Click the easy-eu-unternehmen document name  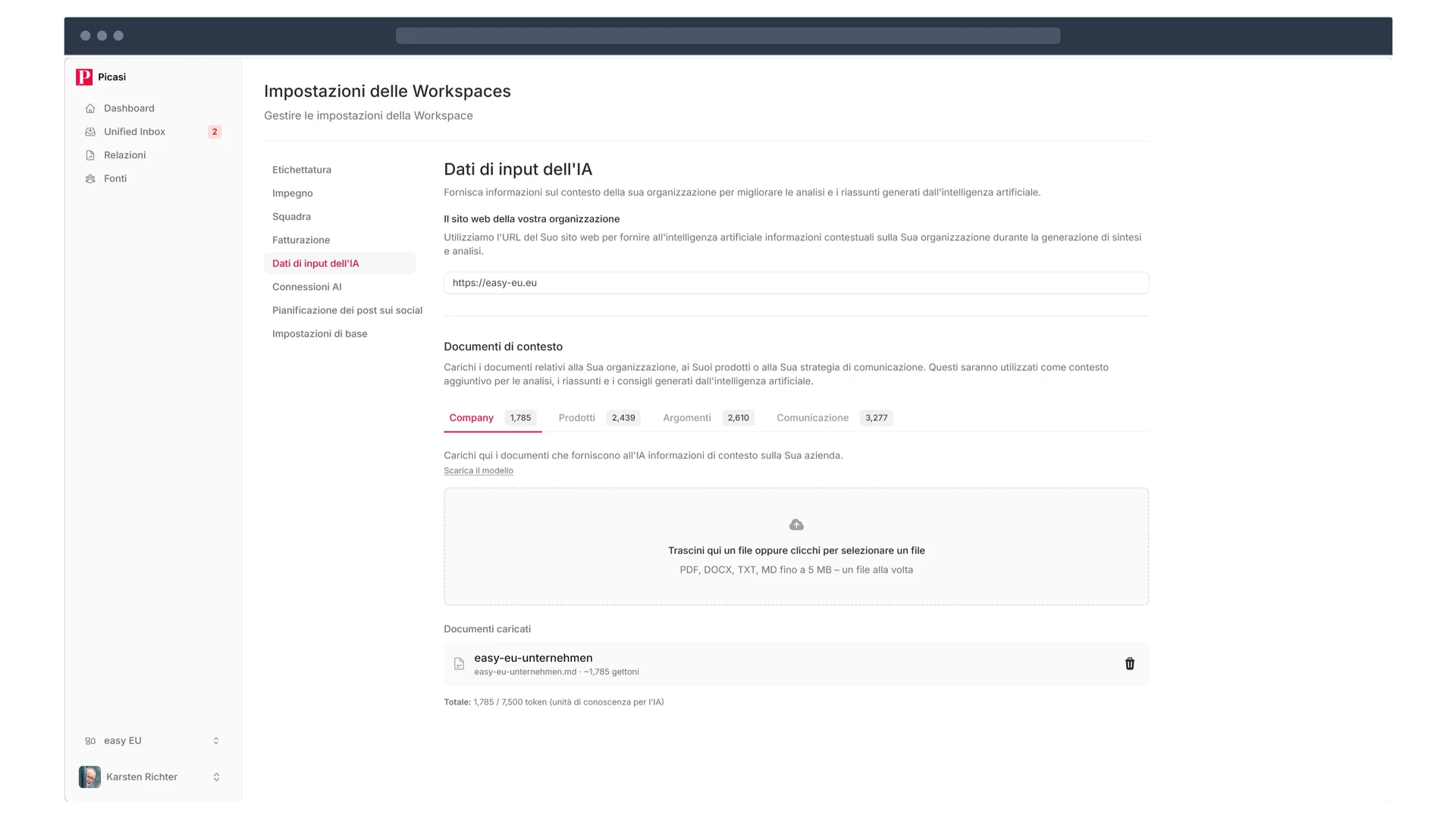point(533,658)
